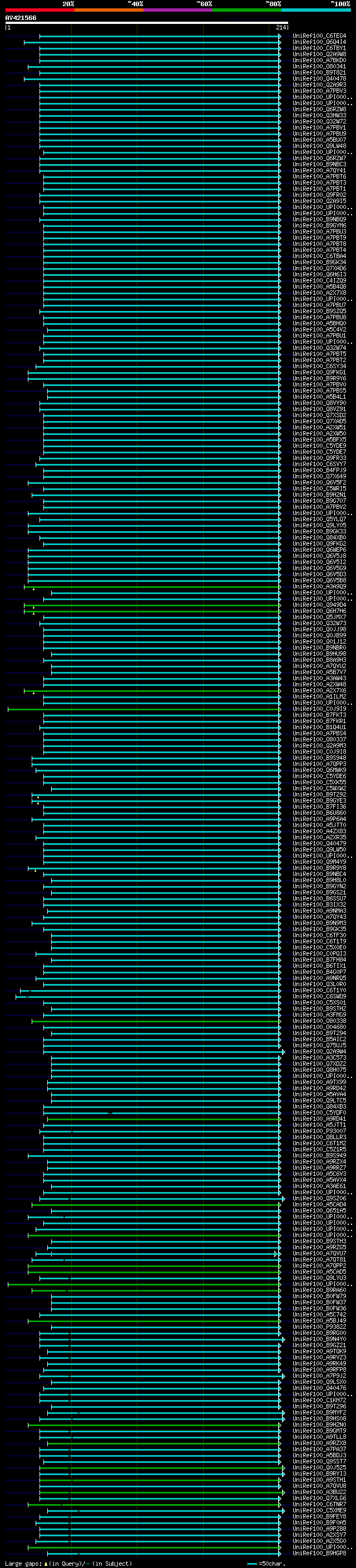Select hit UniRef100_Q9FR33
This screenshot has width=356, height=1568.
point(319,458)
